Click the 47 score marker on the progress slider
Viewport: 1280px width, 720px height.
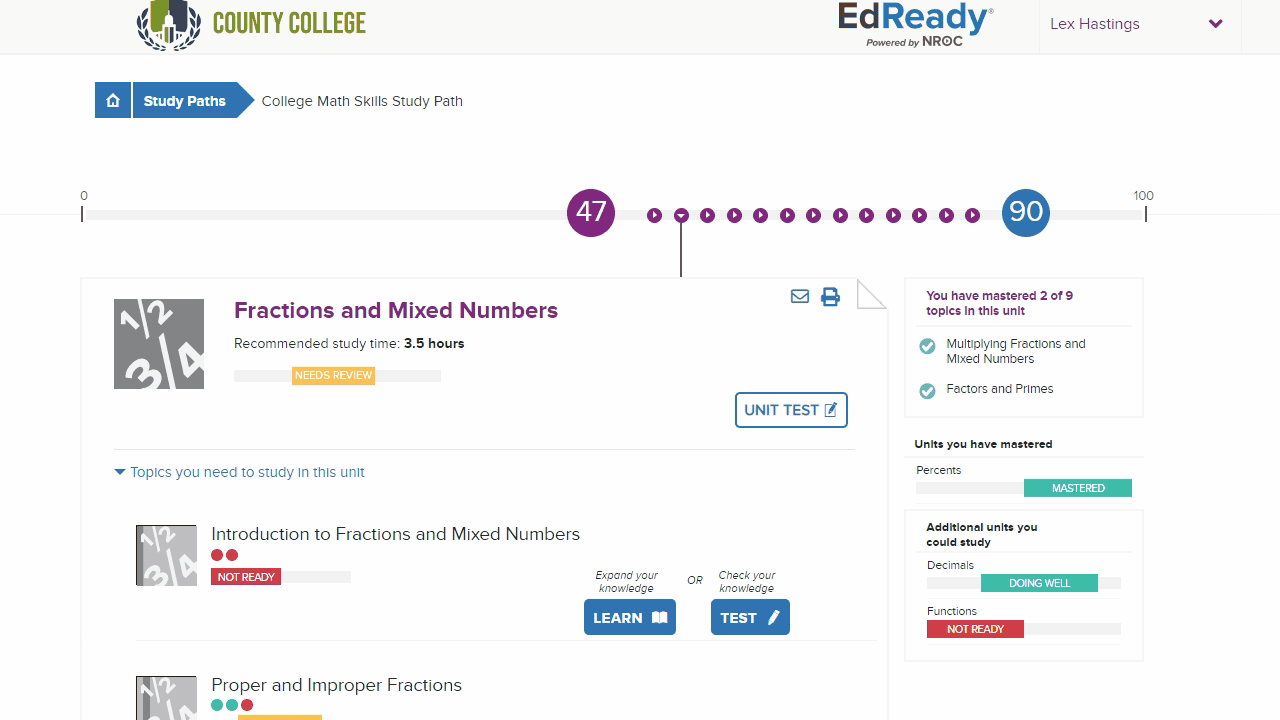[590, 212]
